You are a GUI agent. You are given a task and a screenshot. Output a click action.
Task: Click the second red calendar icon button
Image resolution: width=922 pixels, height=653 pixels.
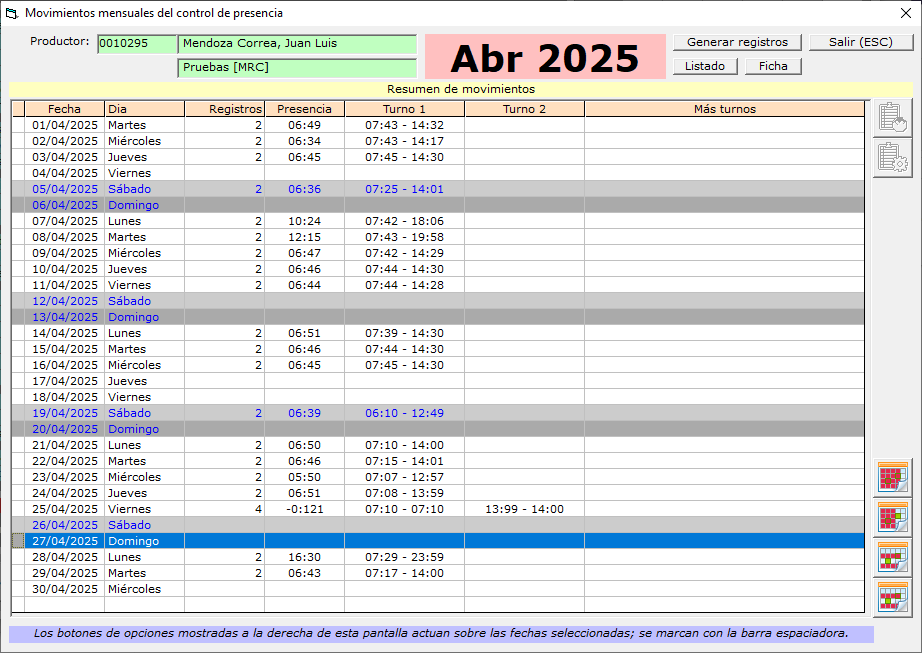892,518
